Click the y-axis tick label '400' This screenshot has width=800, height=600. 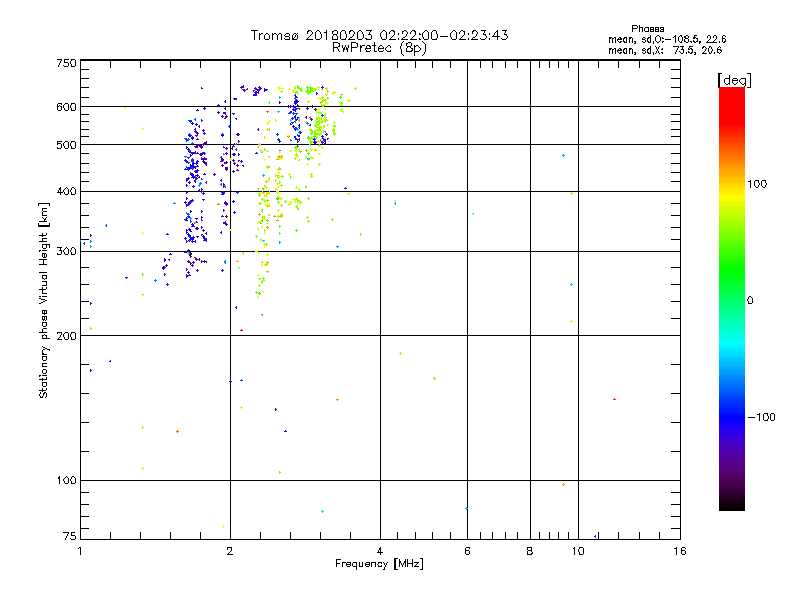66,191
